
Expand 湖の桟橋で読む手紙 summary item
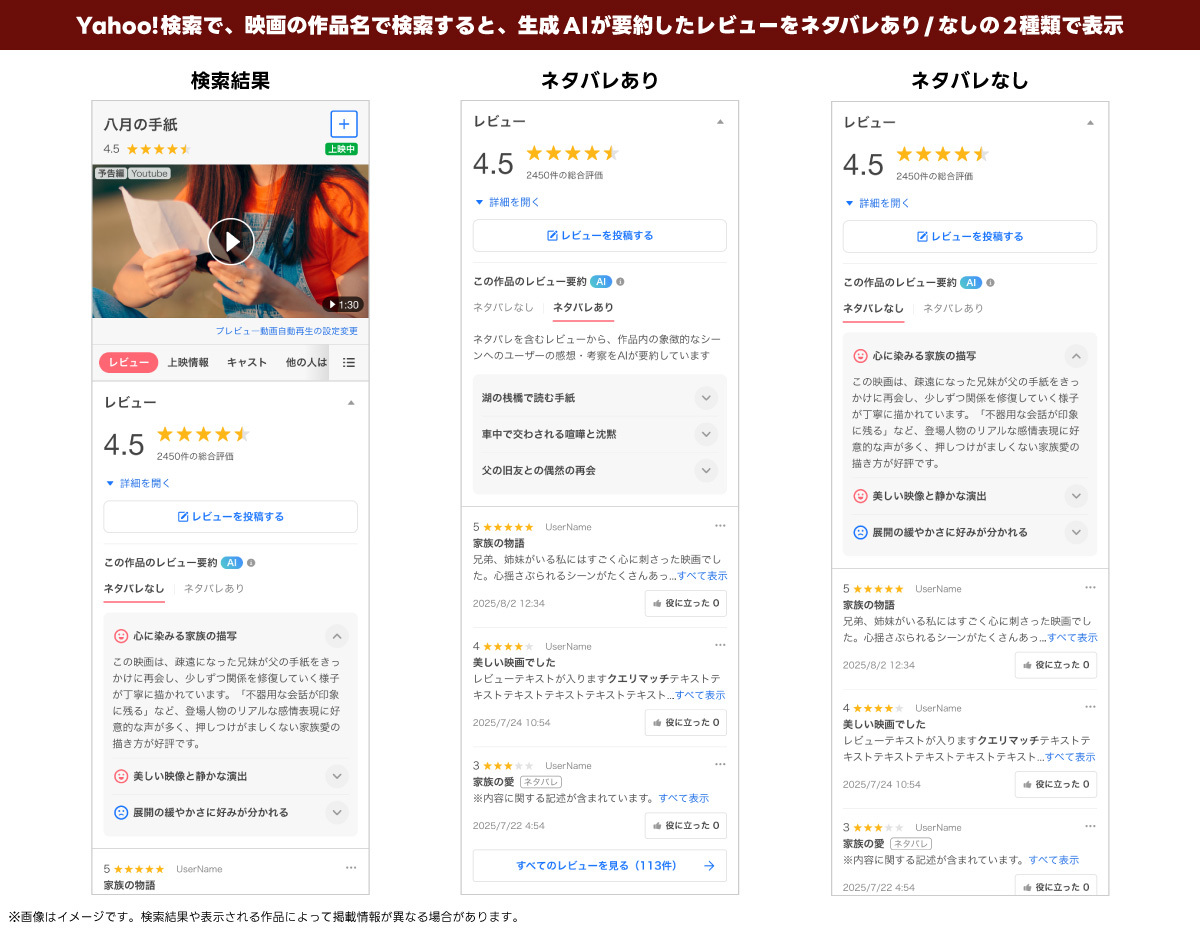tap(706, 398)
